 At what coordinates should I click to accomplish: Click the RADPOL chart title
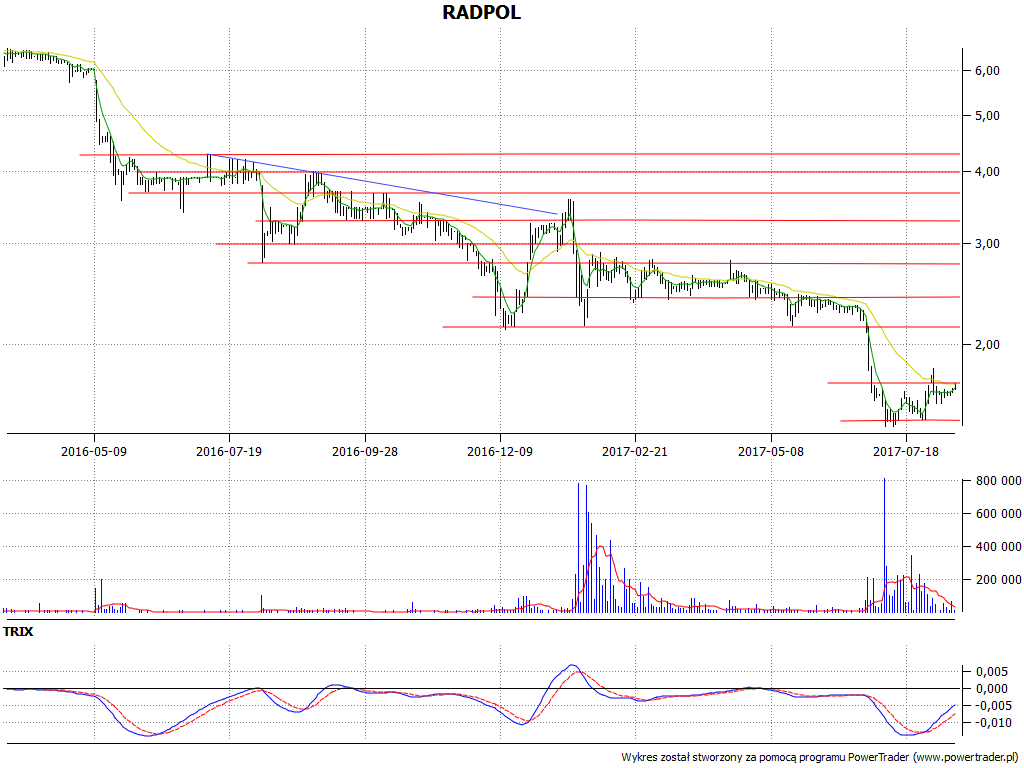pyautogui.click(x=481, y=12)
